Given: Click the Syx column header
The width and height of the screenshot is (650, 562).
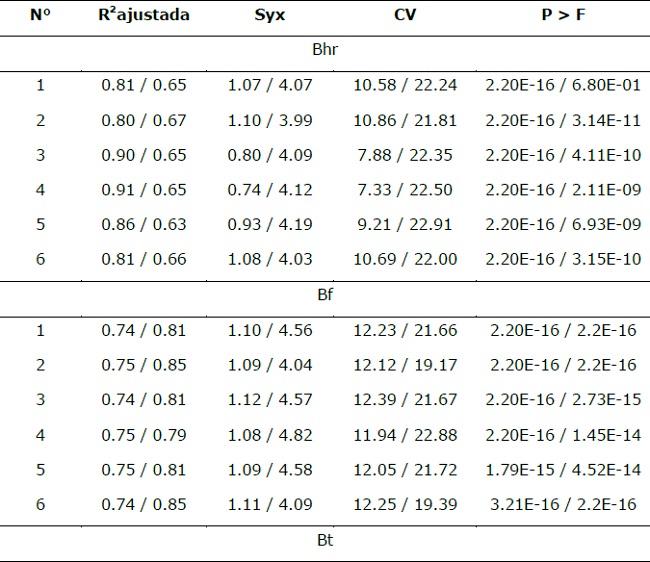Looking at the screenshot, I should click(x=270, y=16).
